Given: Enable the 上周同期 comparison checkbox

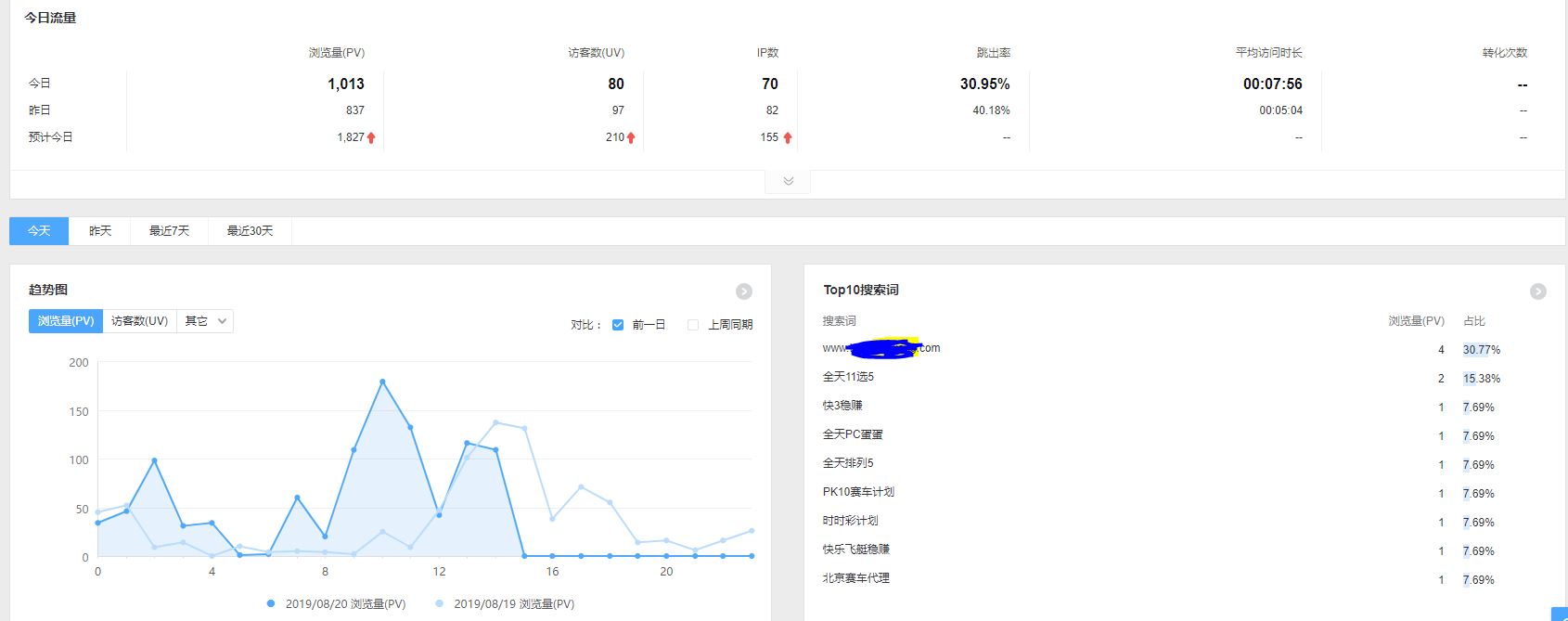Looking at the screenshot, I should (x=693, y=325).
